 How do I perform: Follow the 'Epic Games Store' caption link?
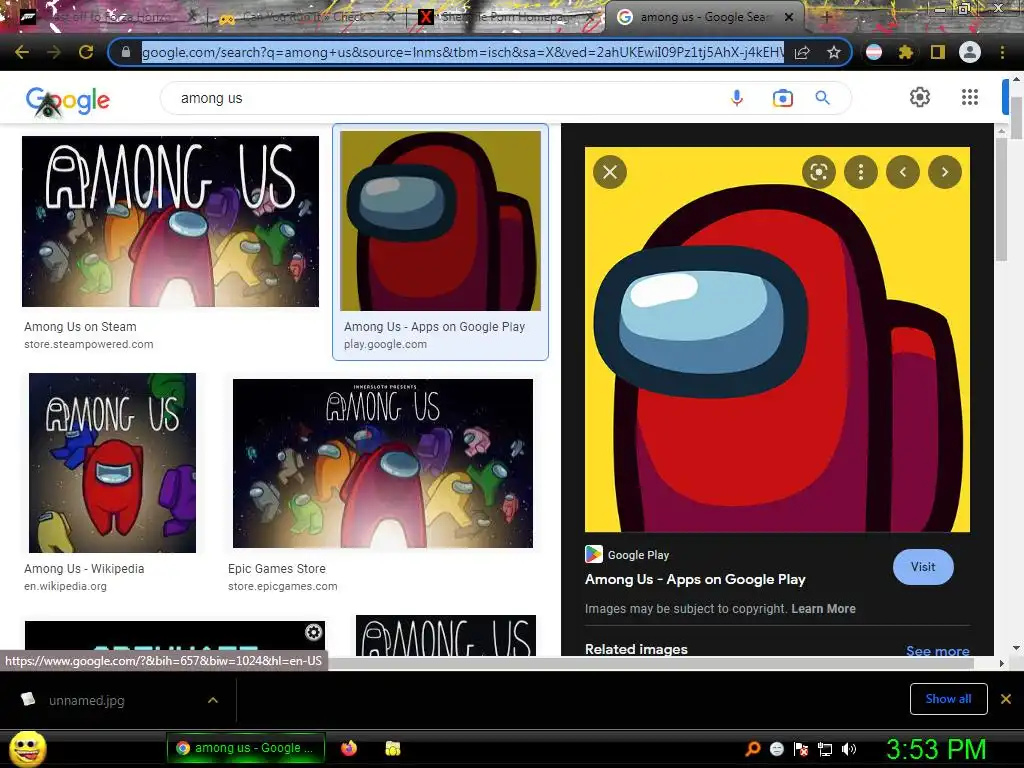coord(277,569)
